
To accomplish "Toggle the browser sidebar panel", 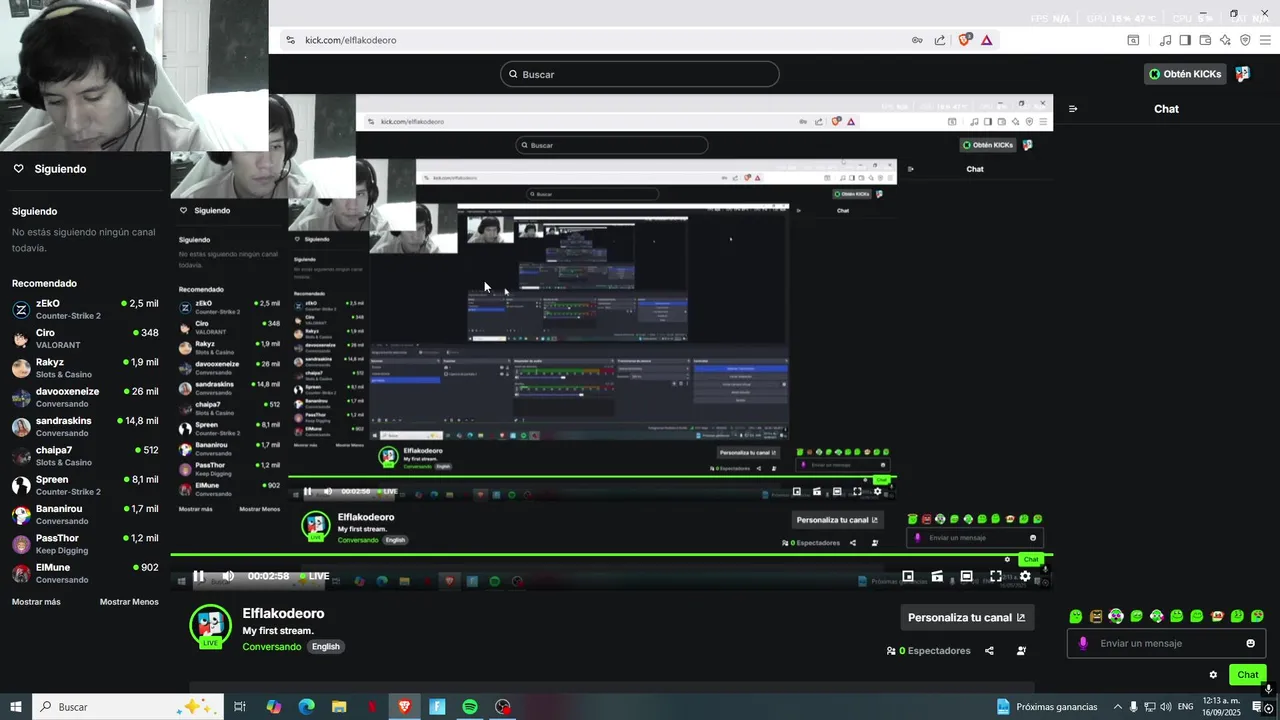I will click(1185, 40).
